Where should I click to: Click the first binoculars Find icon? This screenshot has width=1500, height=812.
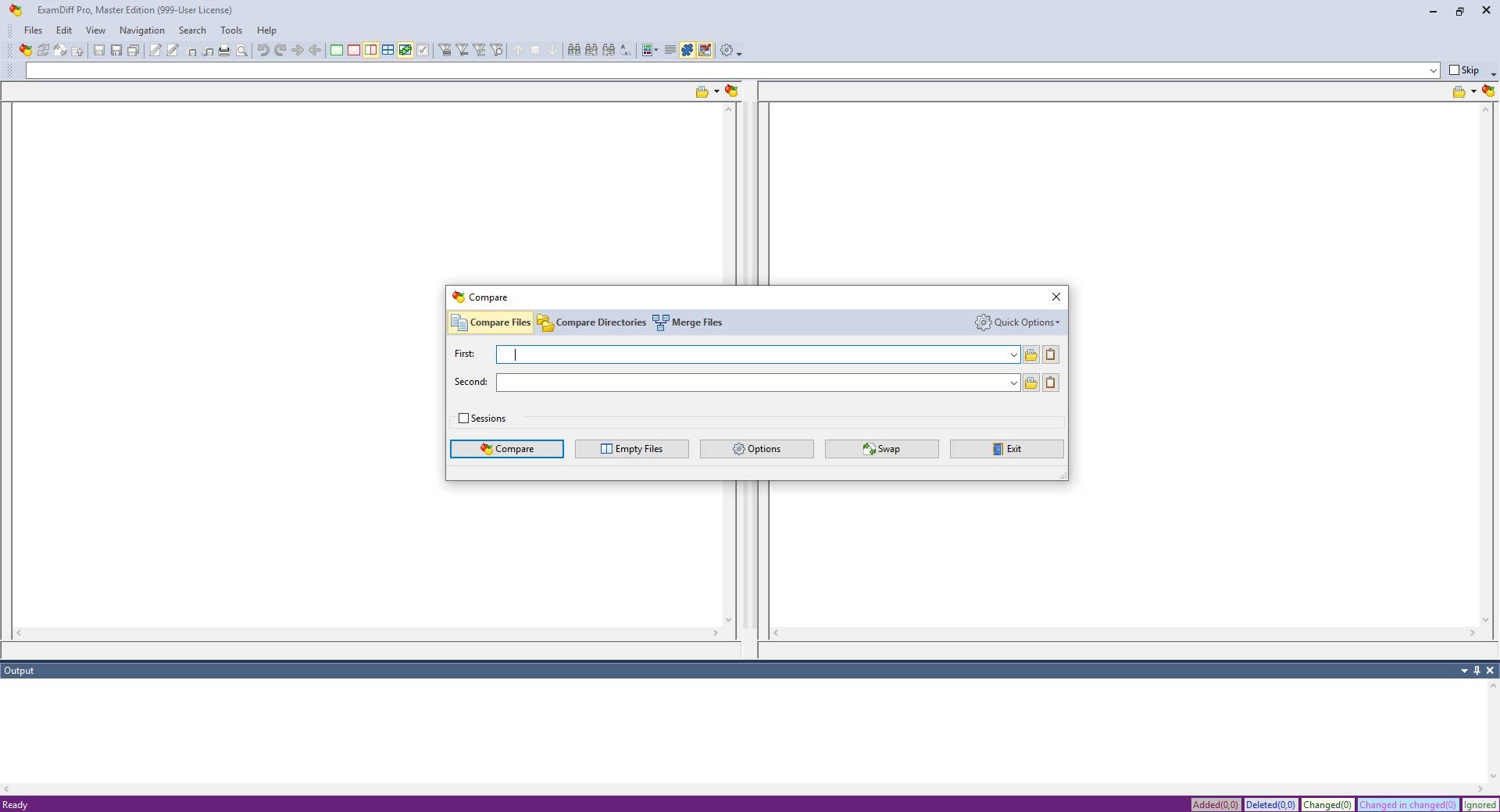pyautogui.click(x=574, y=51)
